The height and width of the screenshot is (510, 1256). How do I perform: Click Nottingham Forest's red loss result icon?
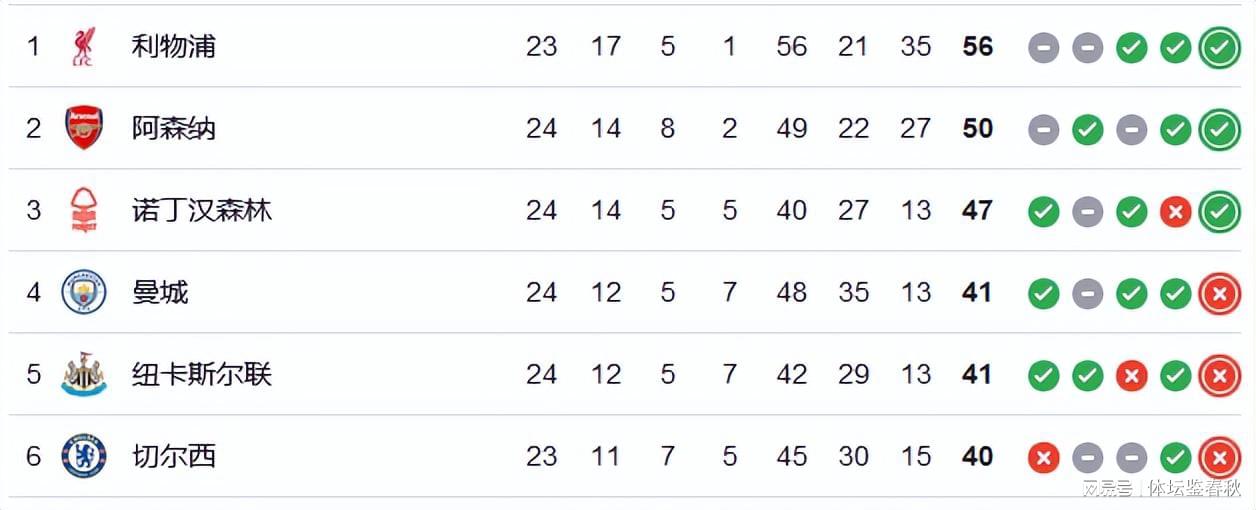pos(1175,211)
